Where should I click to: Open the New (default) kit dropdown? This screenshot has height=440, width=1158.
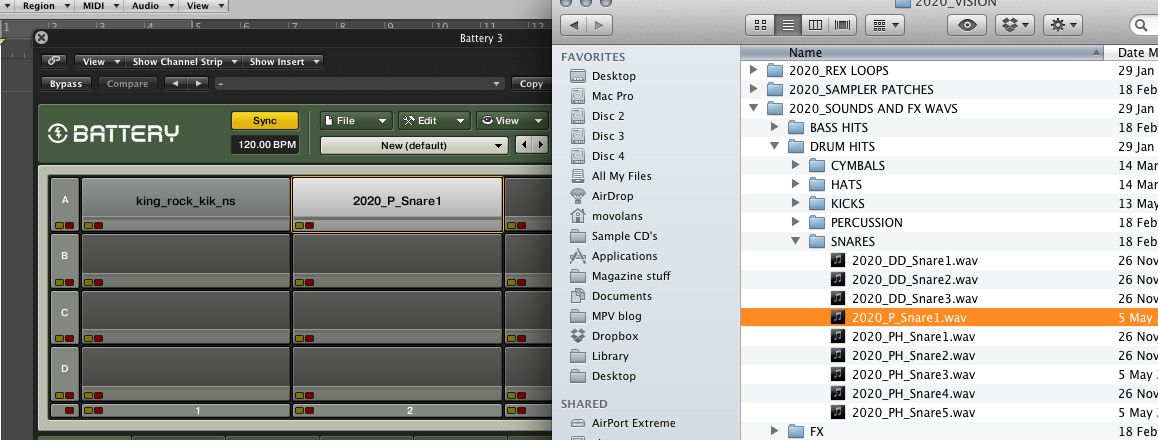[414, 145]
